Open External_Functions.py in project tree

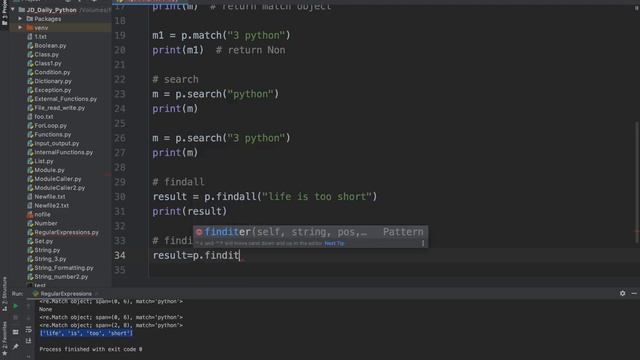coord(62,99)
